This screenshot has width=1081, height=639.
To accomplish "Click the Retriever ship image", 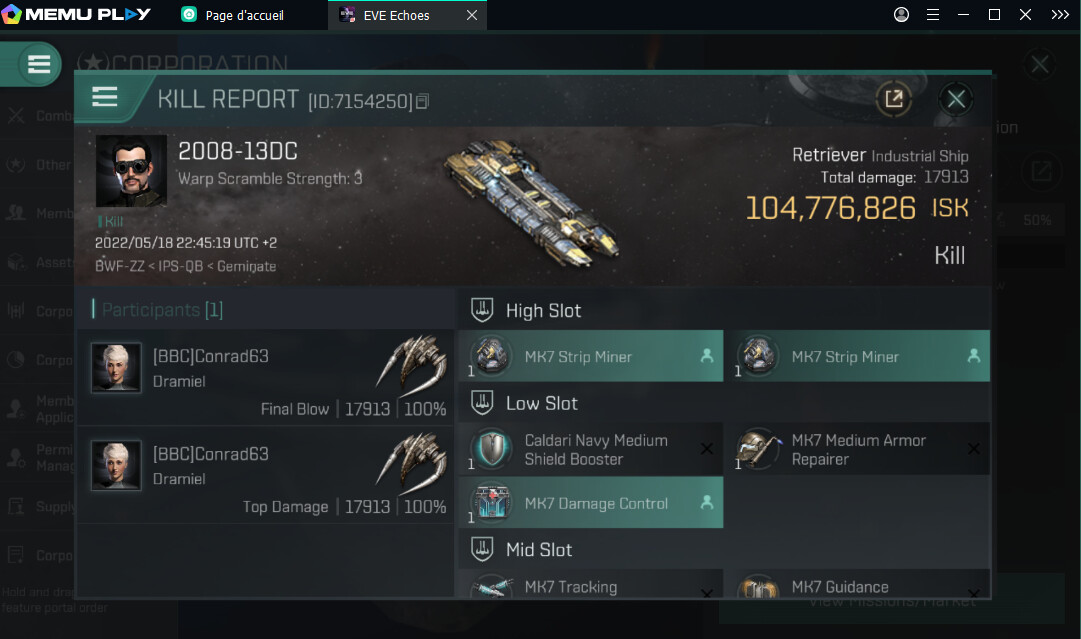I will point(530,200).
